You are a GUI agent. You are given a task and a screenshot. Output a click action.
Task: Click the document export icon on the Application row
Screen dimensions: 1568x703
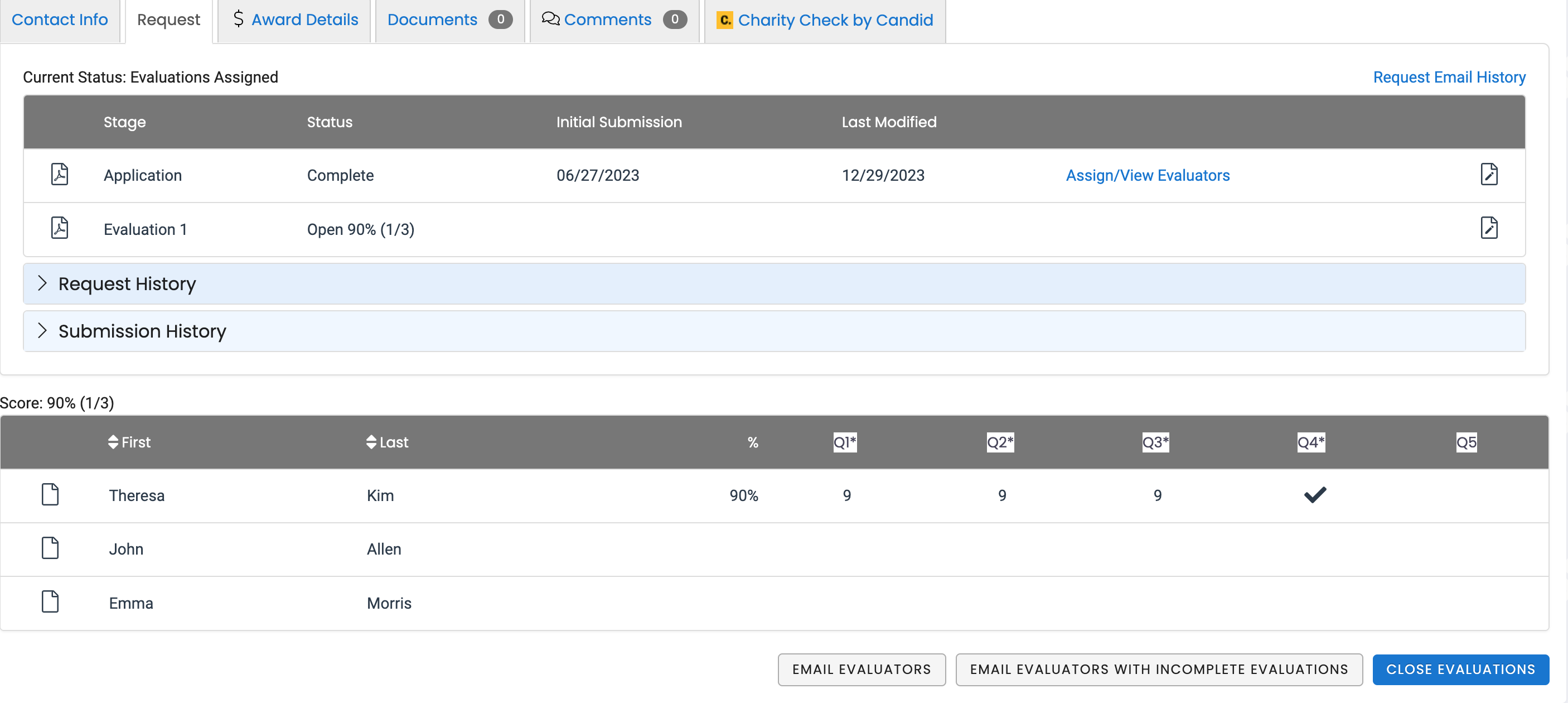pos(1489,174)
